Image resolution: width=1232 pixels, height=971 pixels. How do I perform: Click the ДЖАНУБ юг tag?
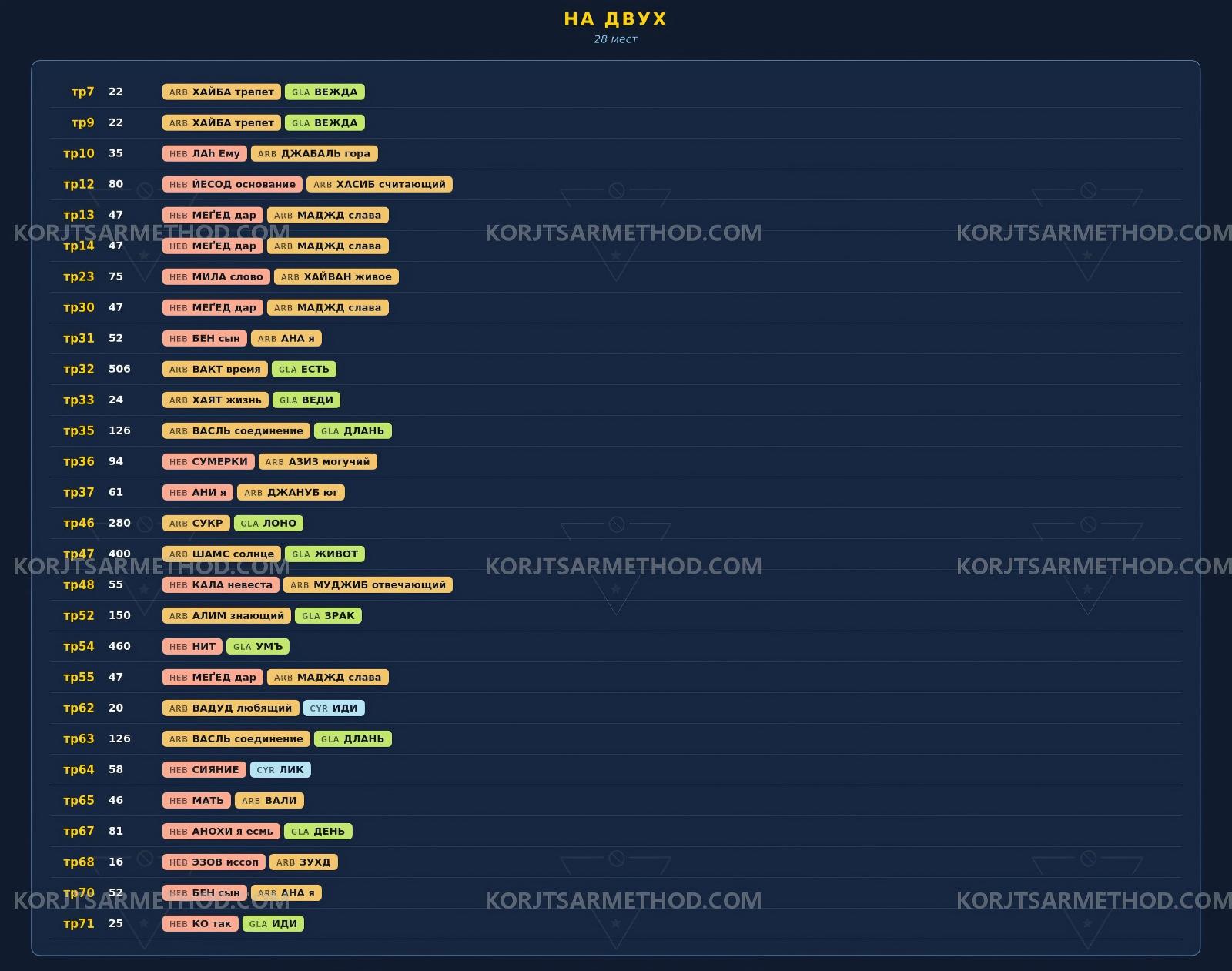click(291, 492)
